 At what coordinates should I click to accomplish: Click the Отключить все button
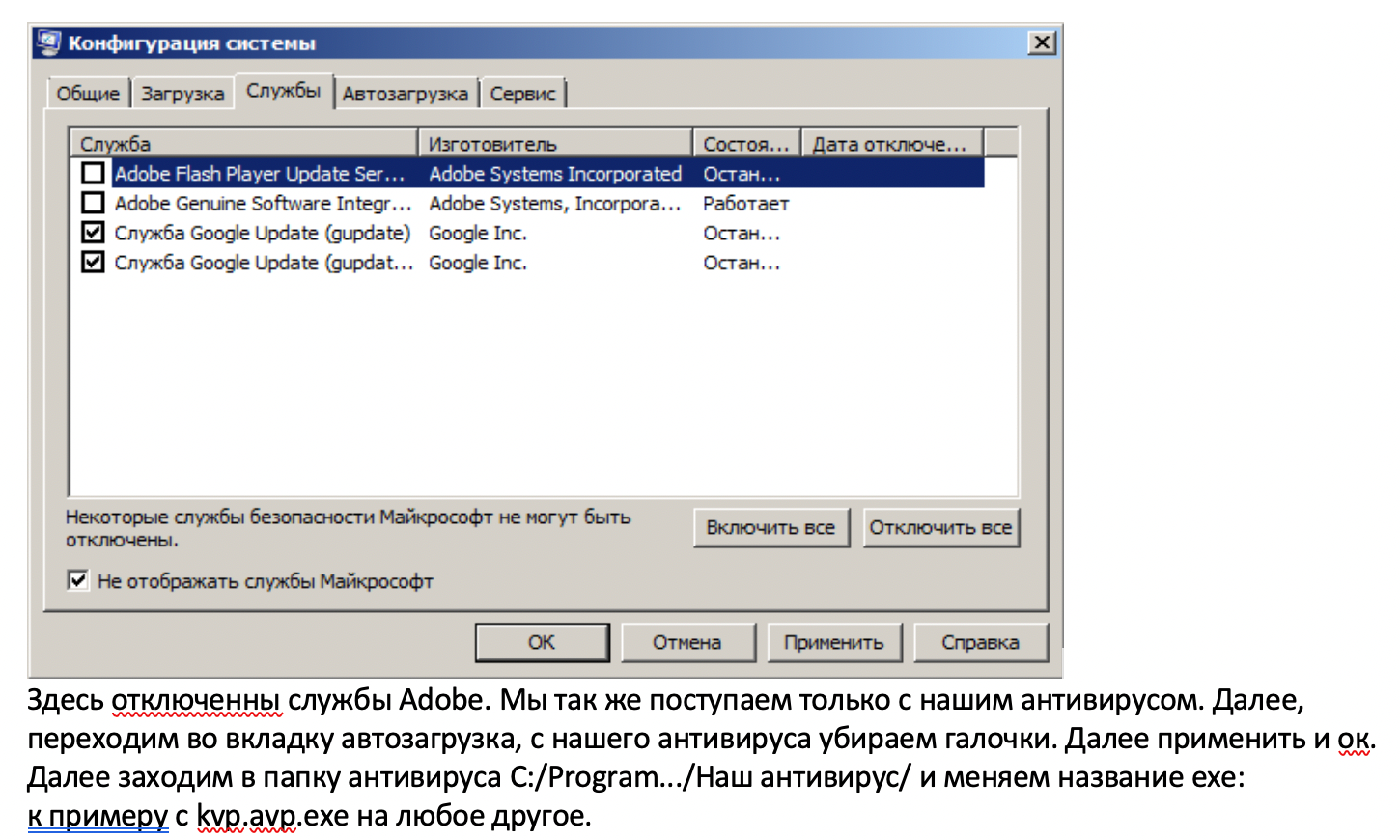click(940, 528)
